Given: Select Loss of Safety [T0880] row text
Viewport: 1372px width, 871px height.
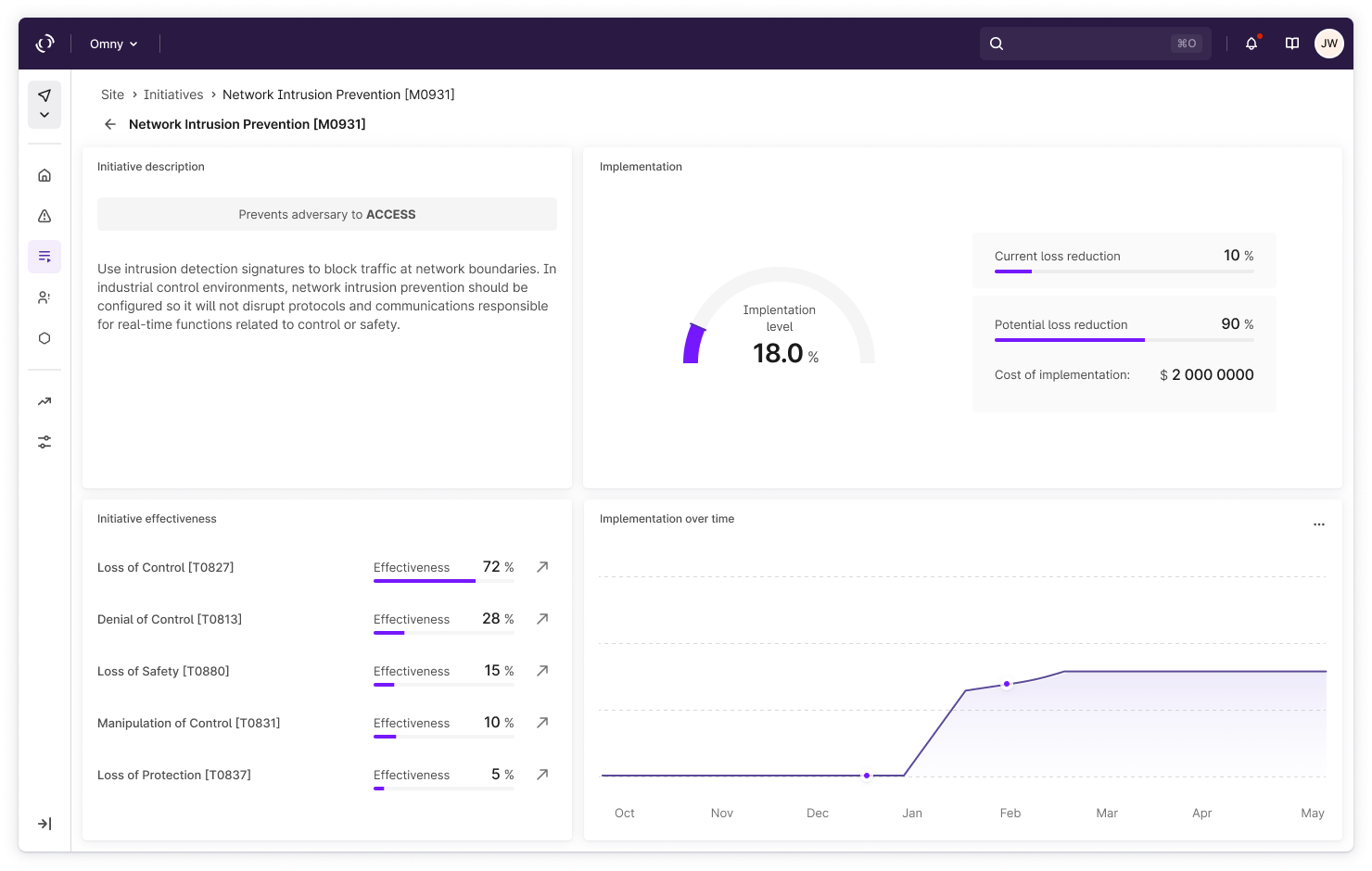Looking at the screenshot, I should point(163,671).
